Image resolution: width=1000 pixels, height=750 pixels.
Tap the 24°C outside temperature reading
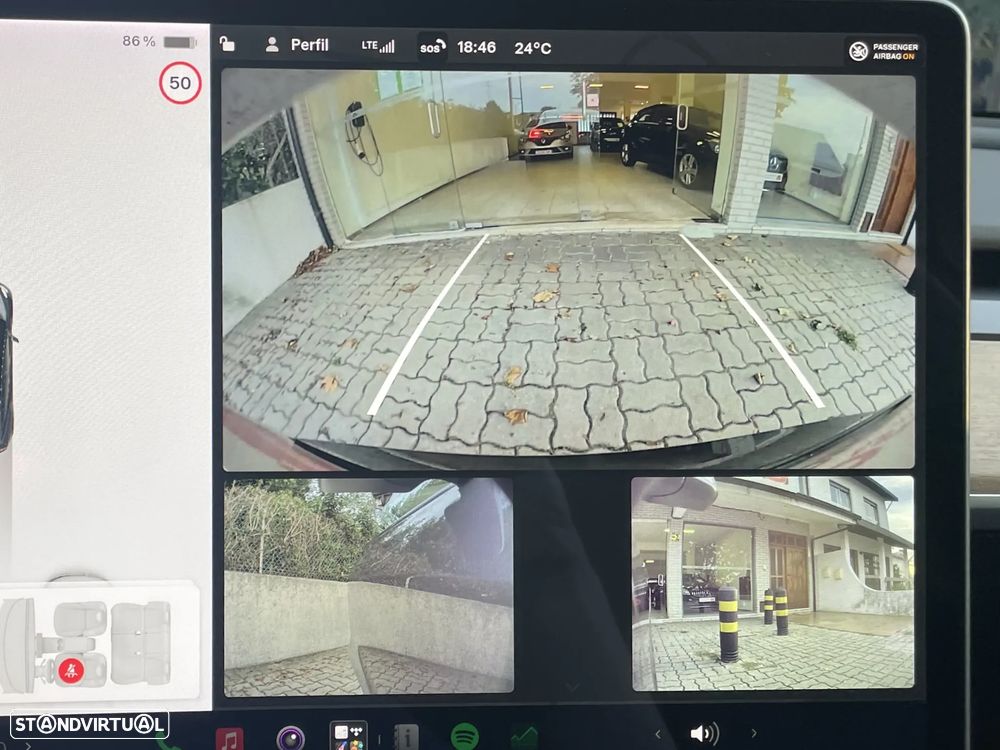(x=533, y=48)
